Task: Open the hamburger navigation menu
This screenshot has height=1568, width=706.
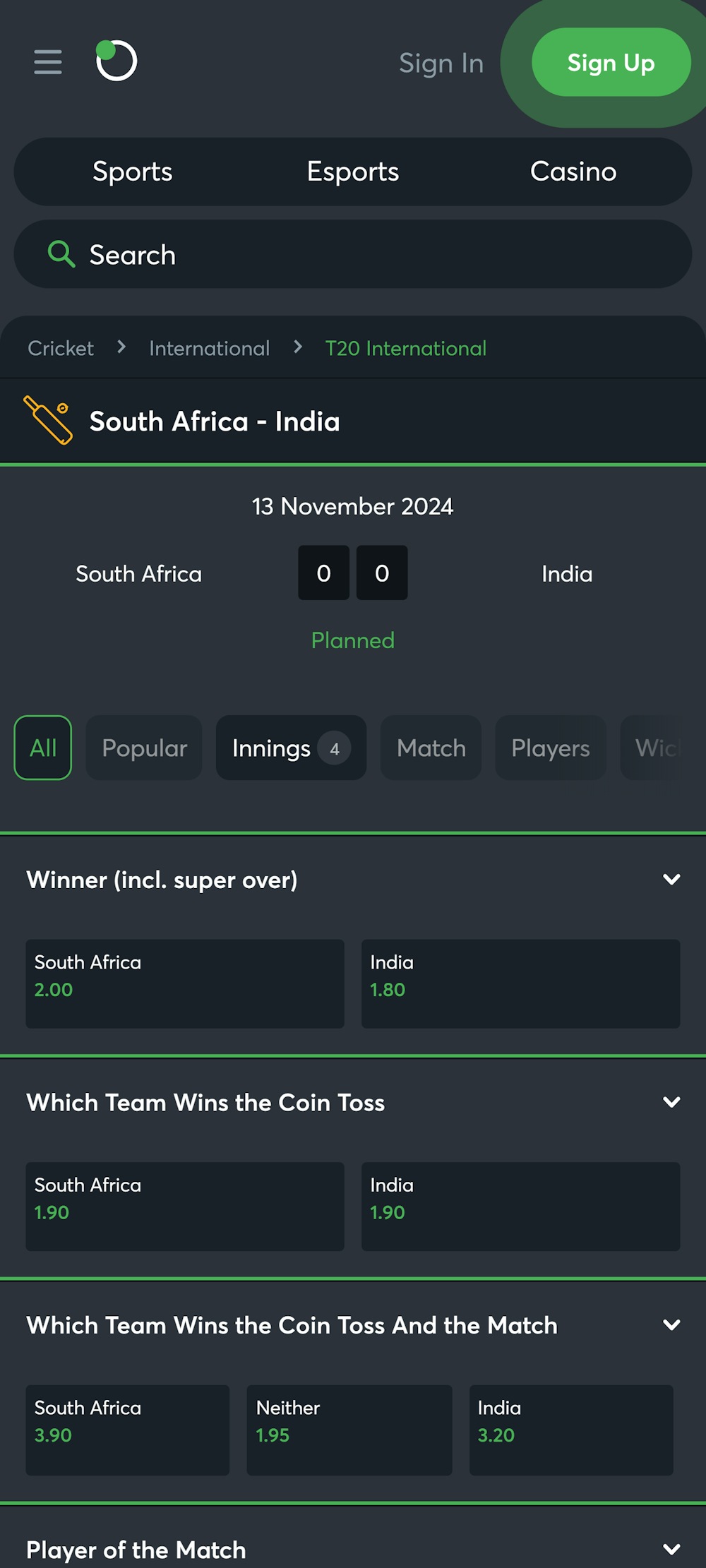Action: [47, 62]
